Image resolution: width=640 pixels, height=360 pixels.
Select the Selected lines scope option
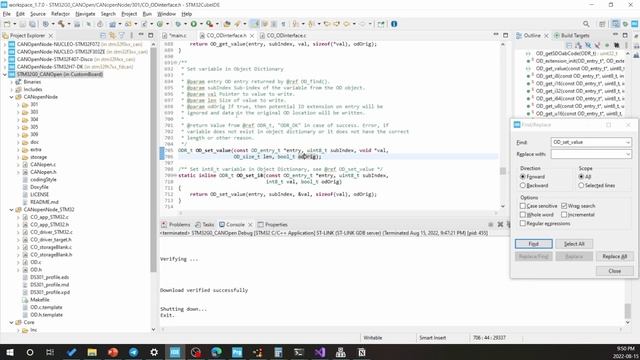pos(581,185)
